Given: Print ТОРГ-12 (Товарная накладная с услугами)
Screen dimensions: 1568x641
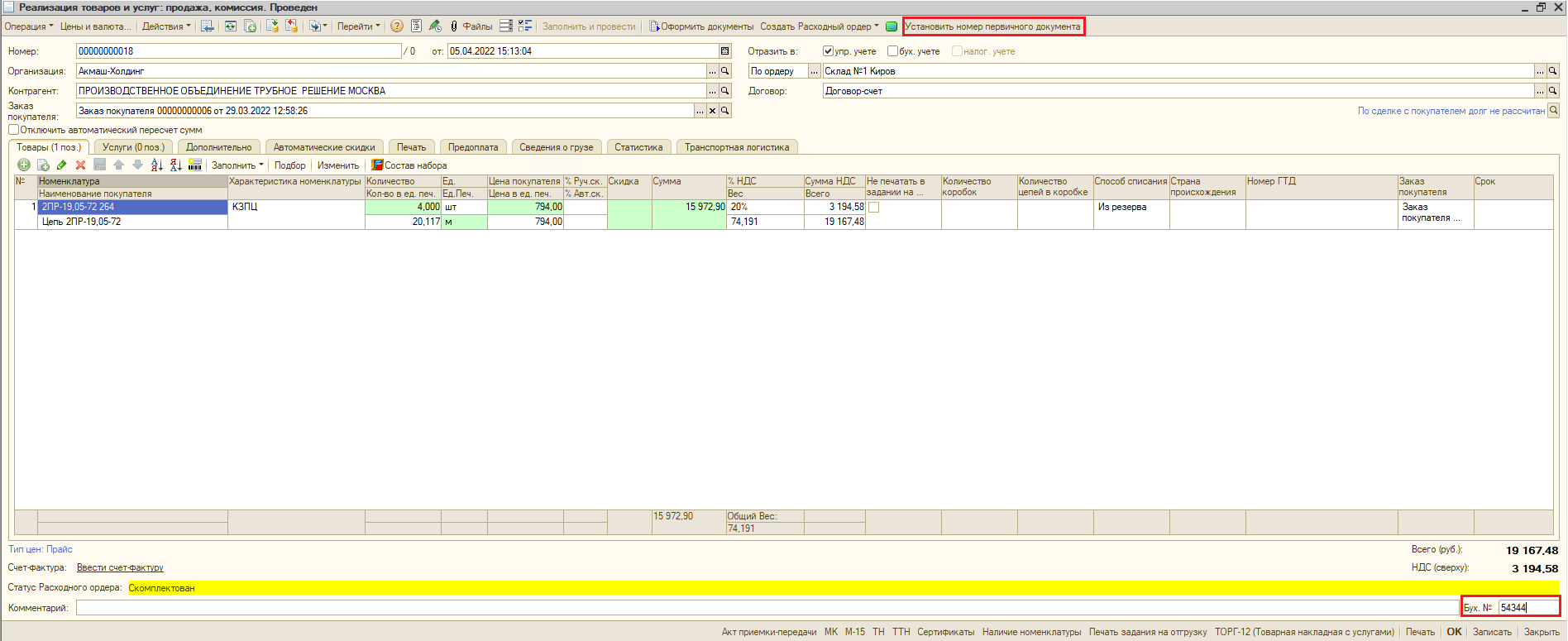Looking at the screenshot, I should [x=1304, y=632].
